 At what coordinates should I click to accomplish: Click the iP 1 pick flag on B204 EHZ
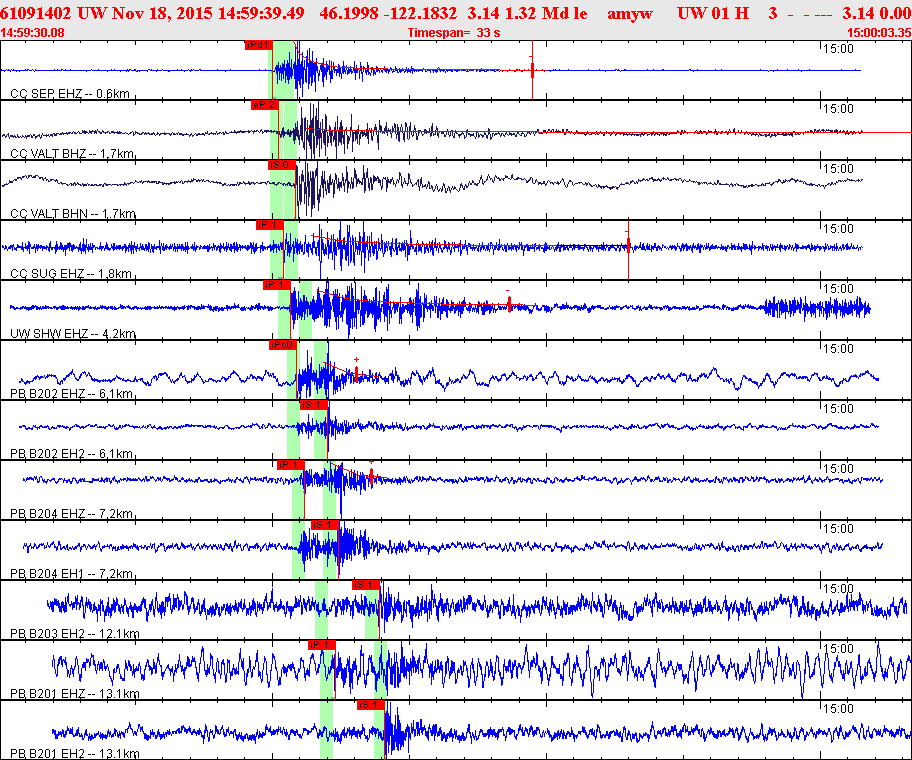[290, 465]
